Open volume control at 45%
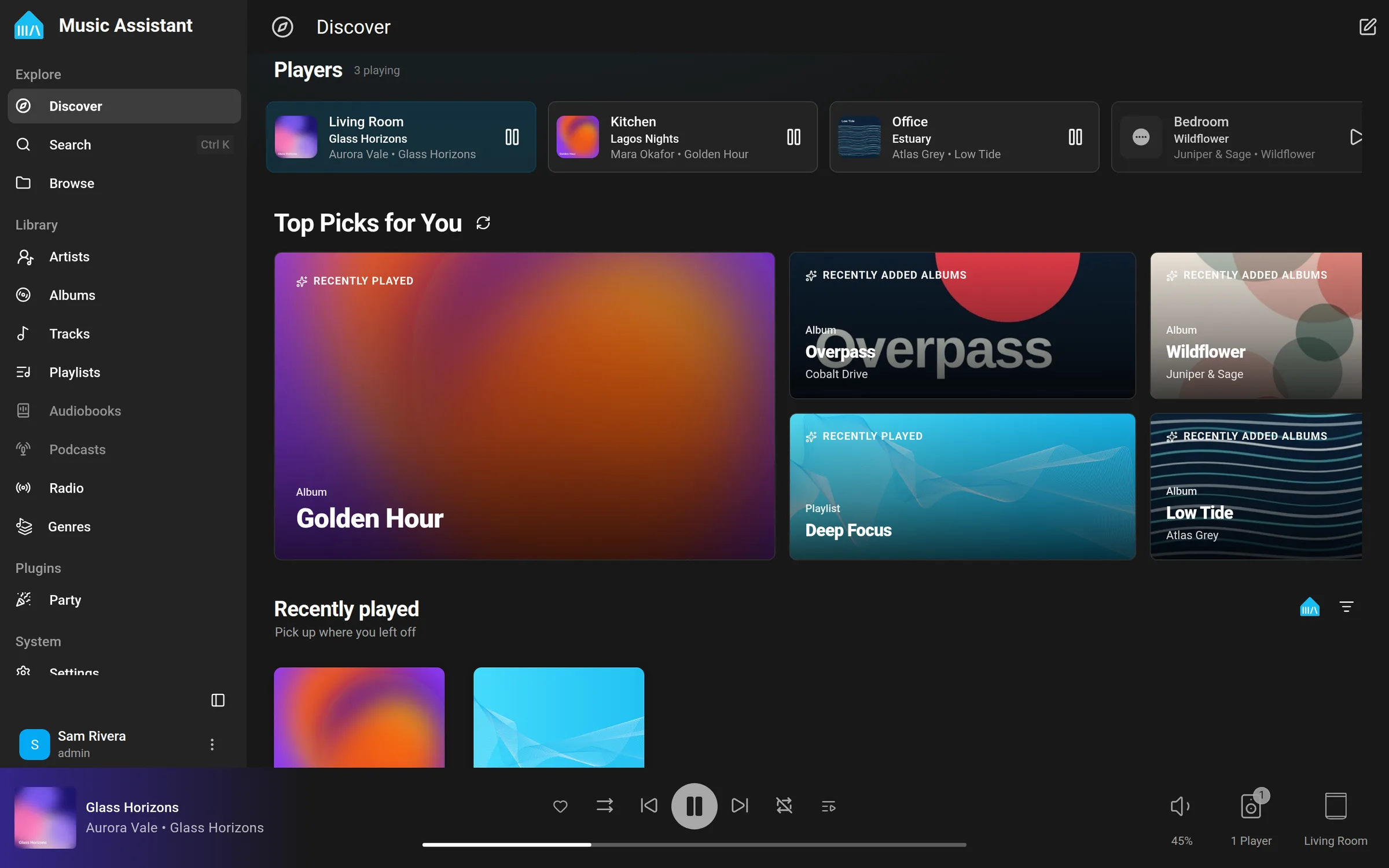 point(1181,818)
